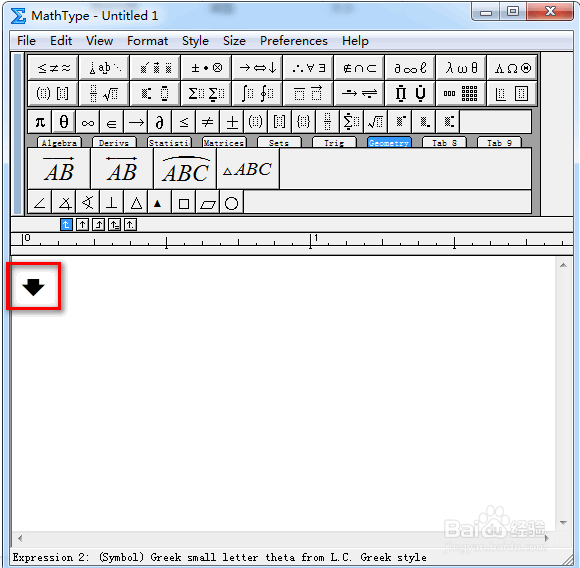Insert the square root template
Viewport: 580px width, 568px height.
click(x=375, y=122)
